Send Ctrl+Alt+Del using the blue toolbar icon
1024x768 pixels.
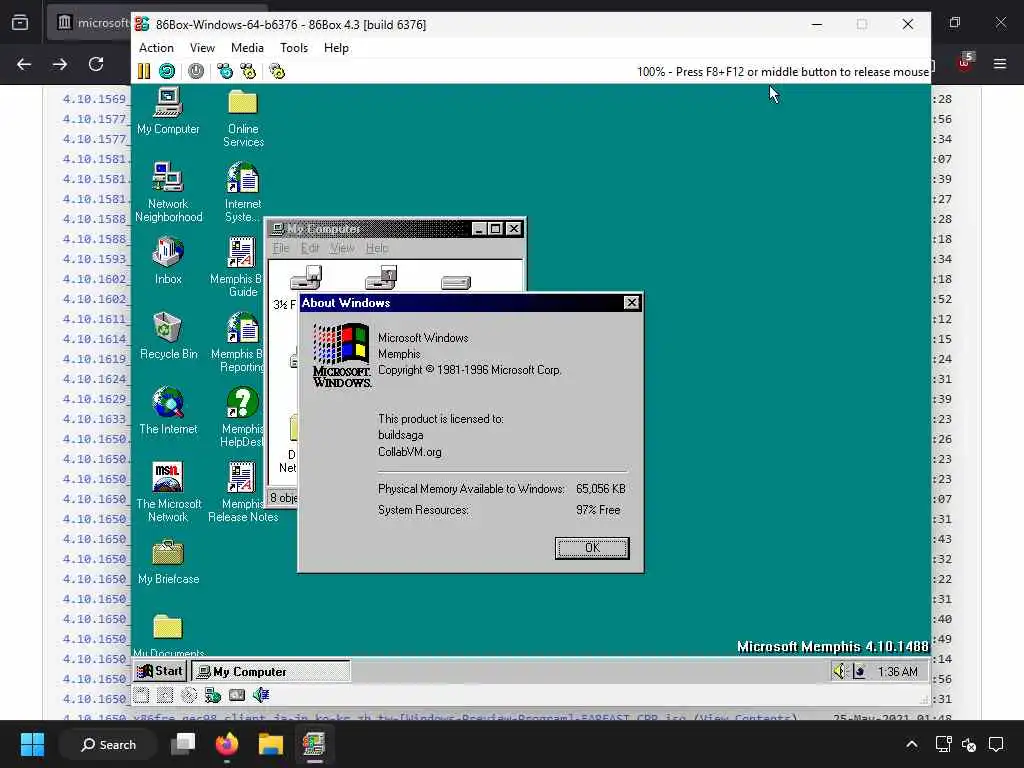(225, 71)
